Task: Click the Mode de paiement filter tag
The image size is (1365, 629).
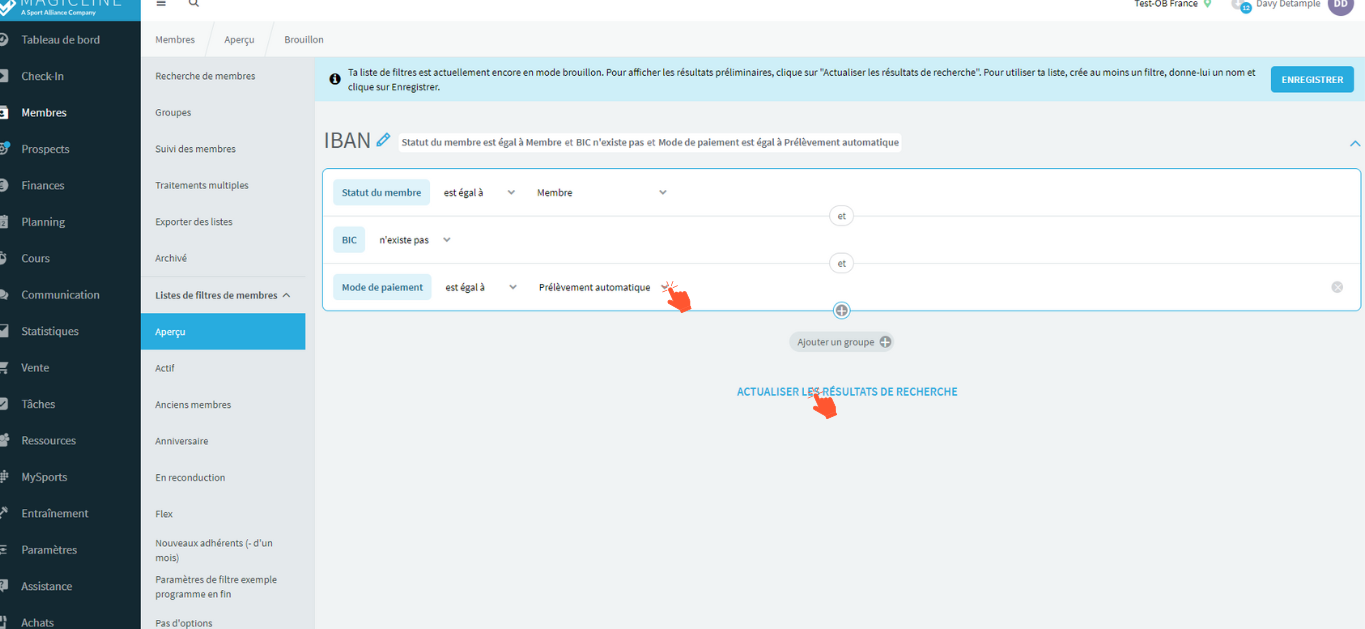Action: click(382, 287)
